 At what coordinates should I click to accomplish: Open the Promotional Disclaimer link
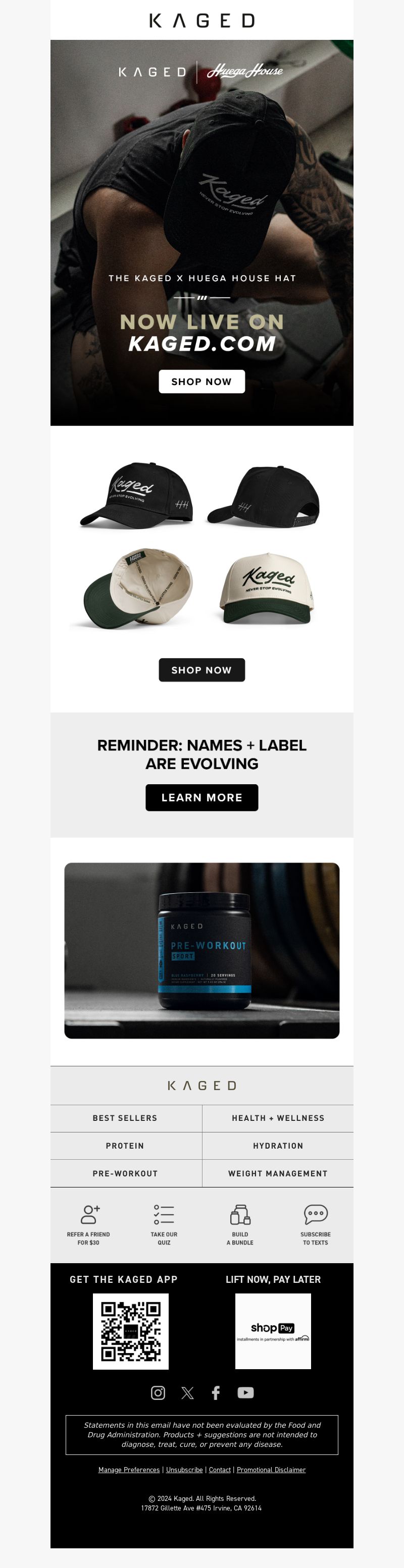[x=271, y=1470]
